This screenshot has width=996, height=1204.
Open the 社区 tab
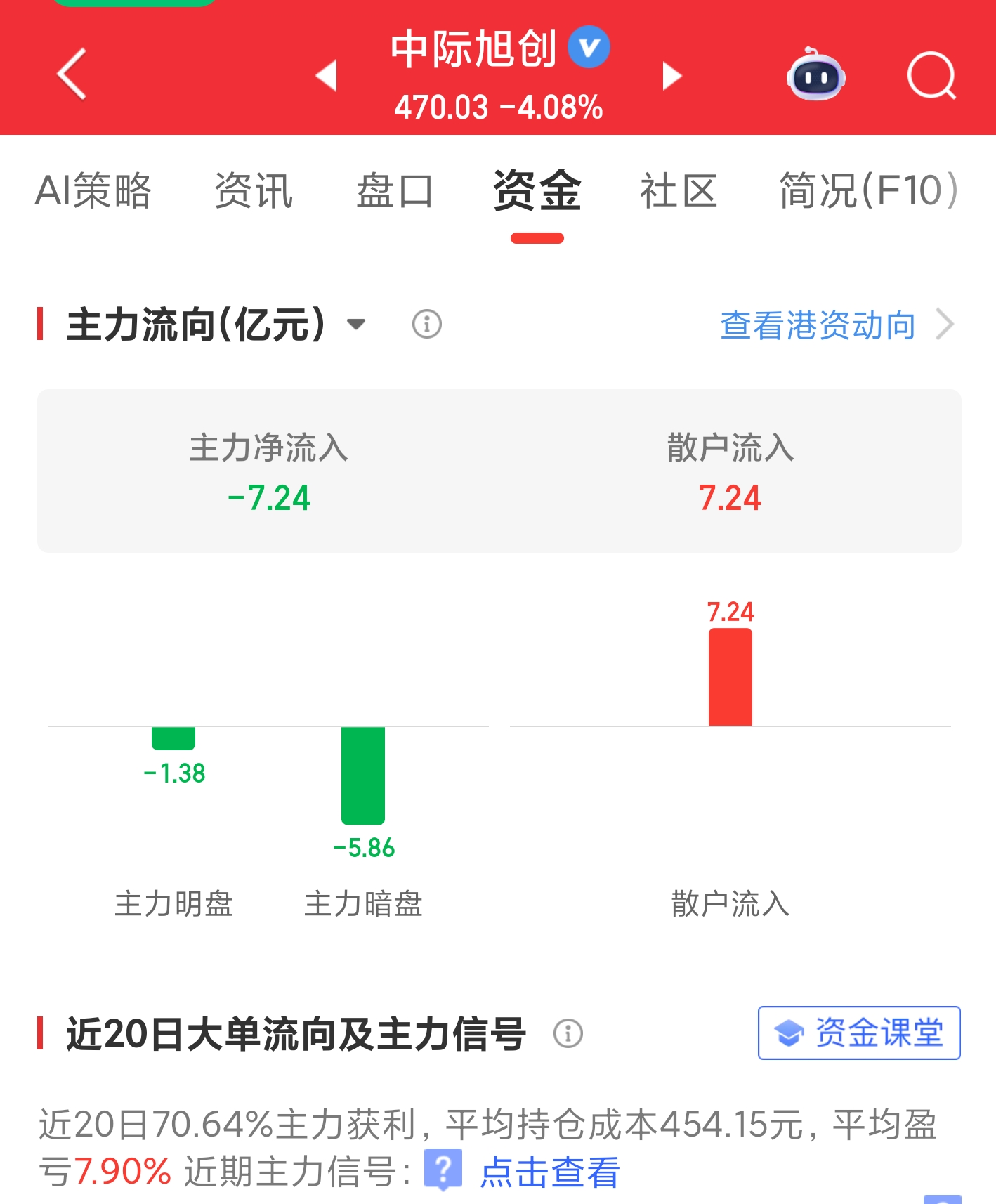(x=679, y=190)
